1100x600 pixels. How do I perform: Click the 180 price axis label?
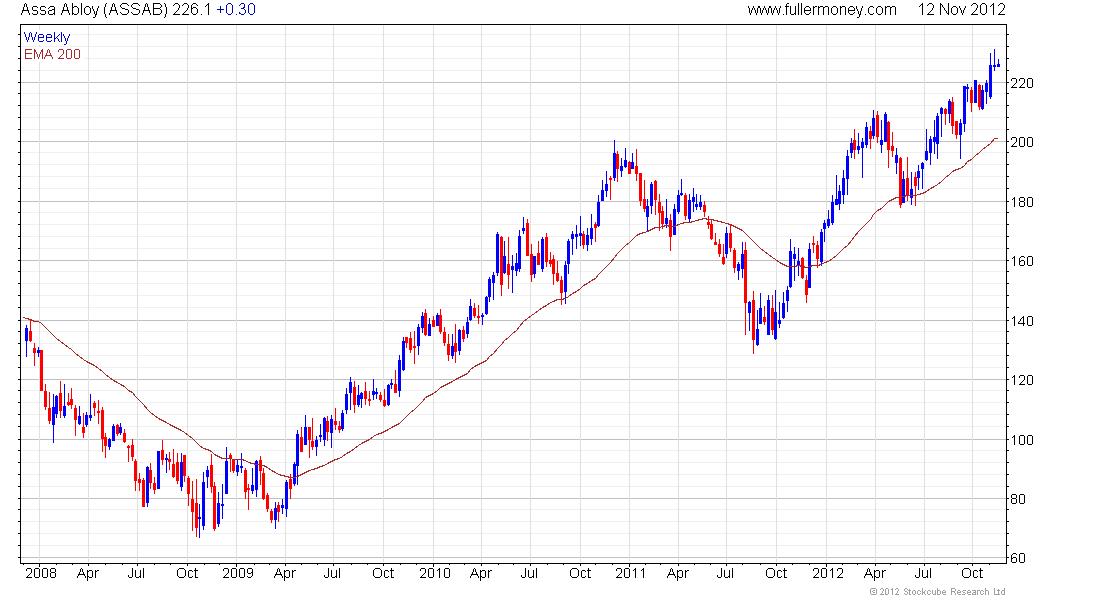pyautogui.click(x=1021, y=202)
